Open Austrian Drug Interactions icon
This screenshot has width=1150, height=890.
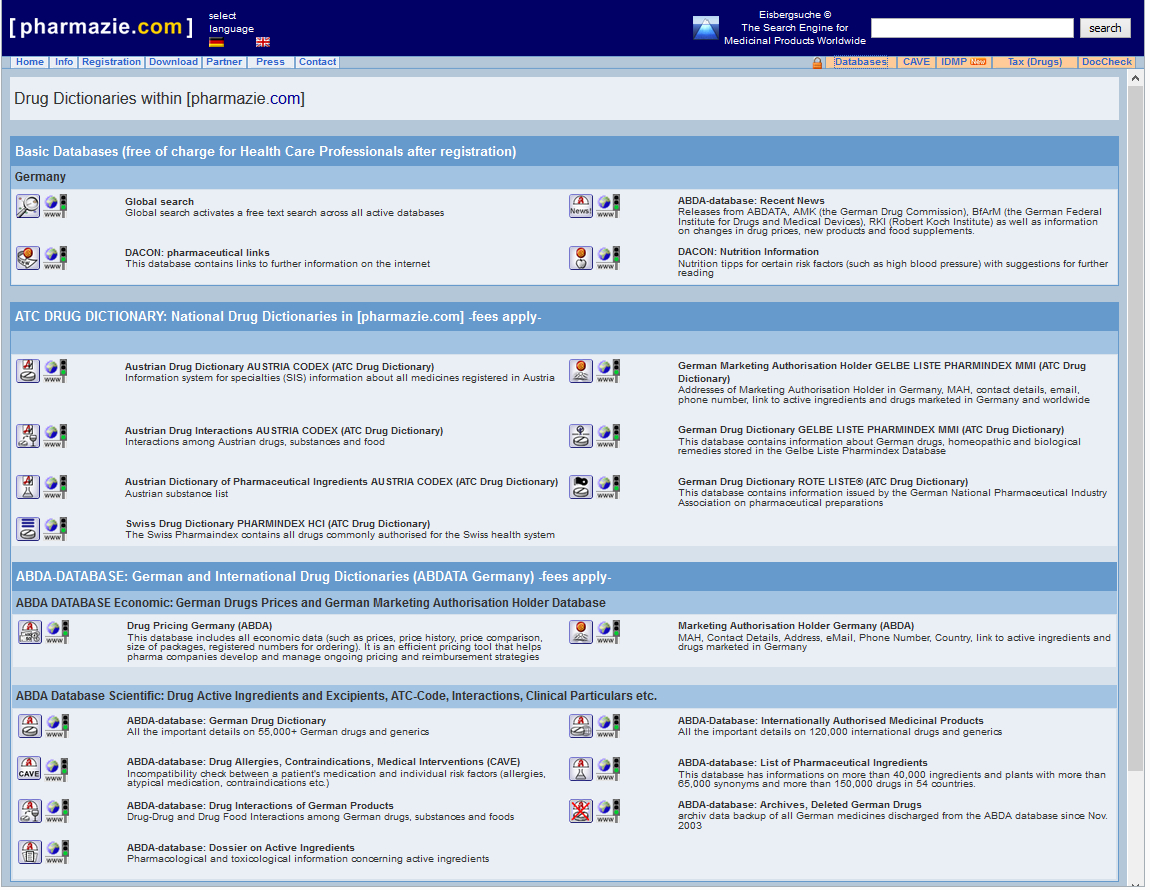coord(28,436)
